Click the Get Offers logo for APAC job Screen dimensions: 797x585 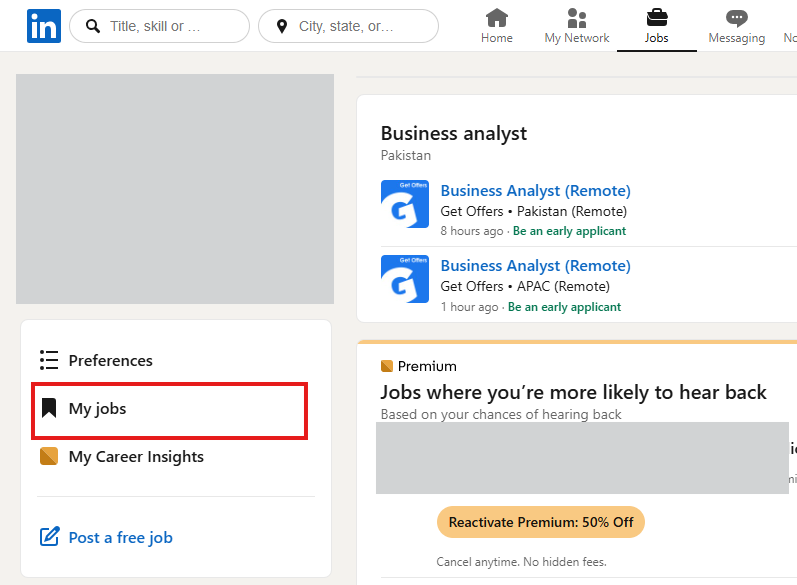click(x=405, y=279)
